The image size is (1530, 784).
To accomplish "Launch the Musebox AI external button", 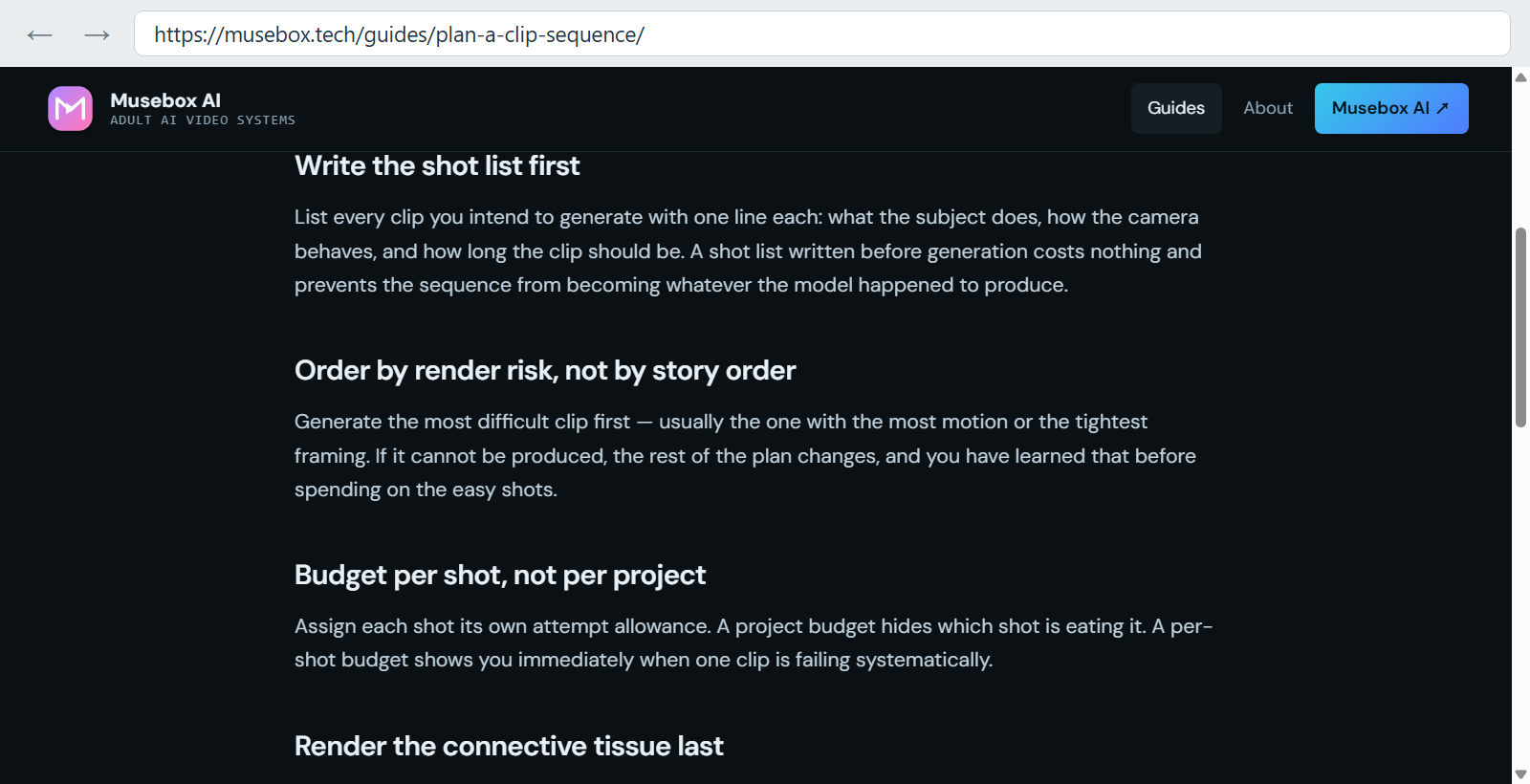I will (x=1391, y=108).
